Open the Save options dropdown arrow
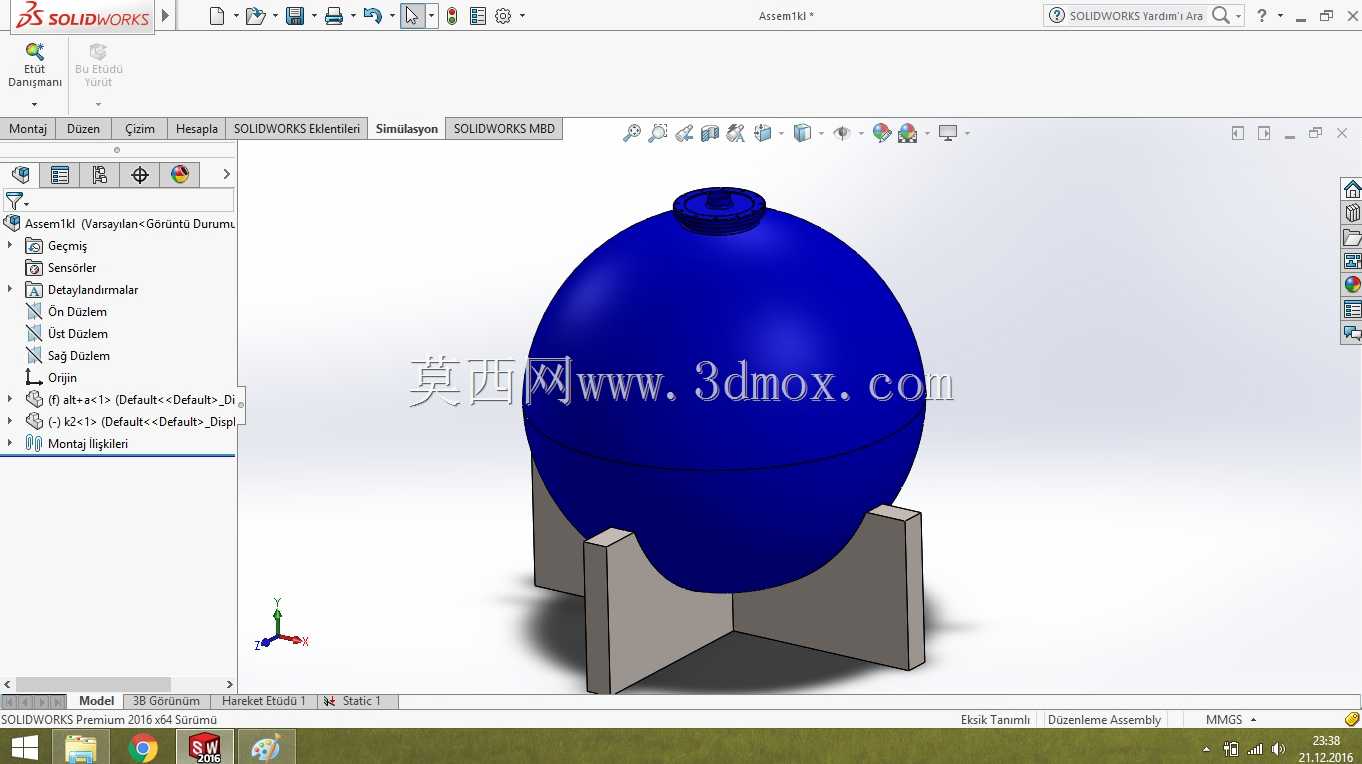Viewport: 1362px width, 764px height. [313, 16]
